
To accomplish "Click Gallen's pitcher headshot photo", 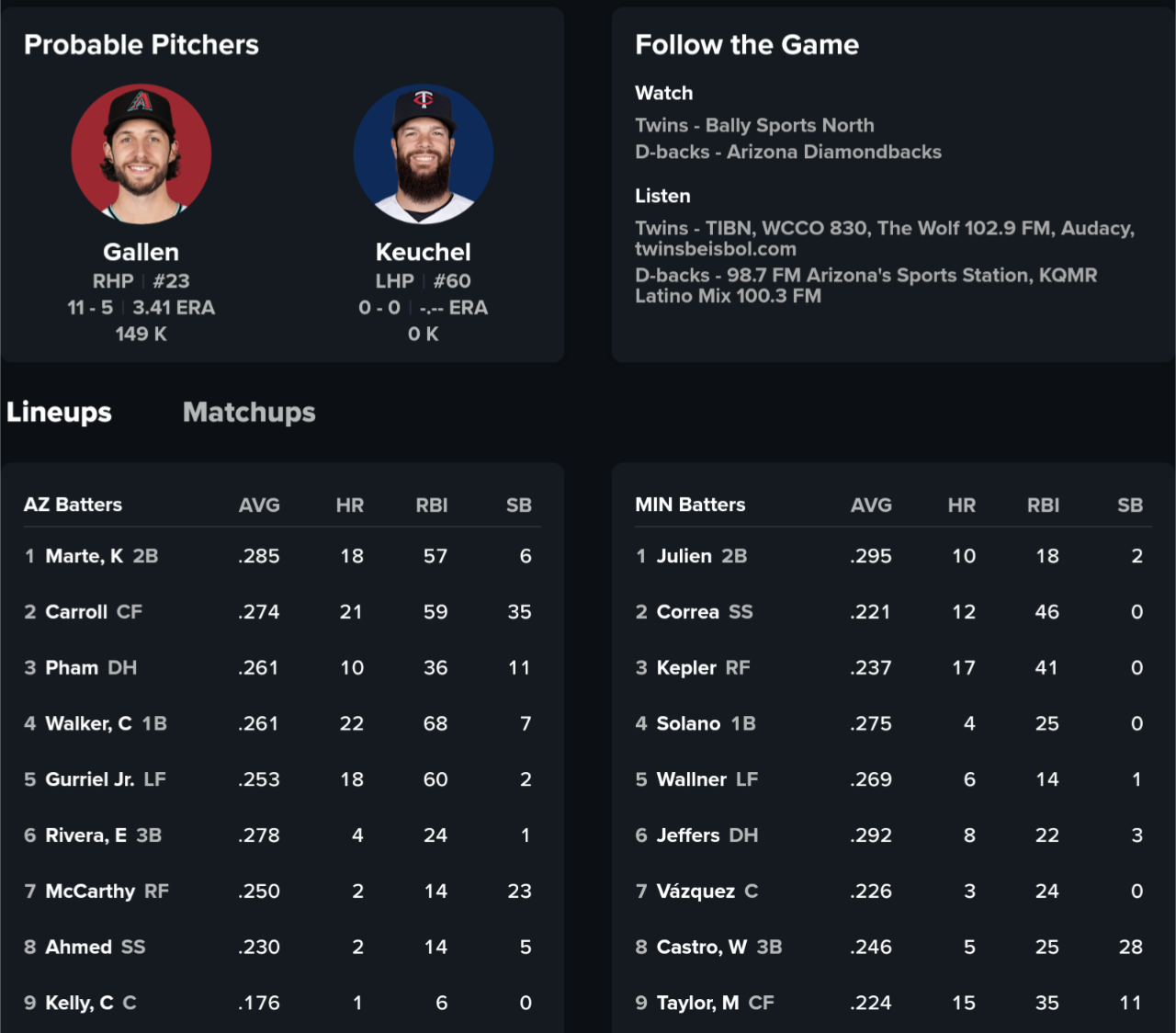I will 141,154.
